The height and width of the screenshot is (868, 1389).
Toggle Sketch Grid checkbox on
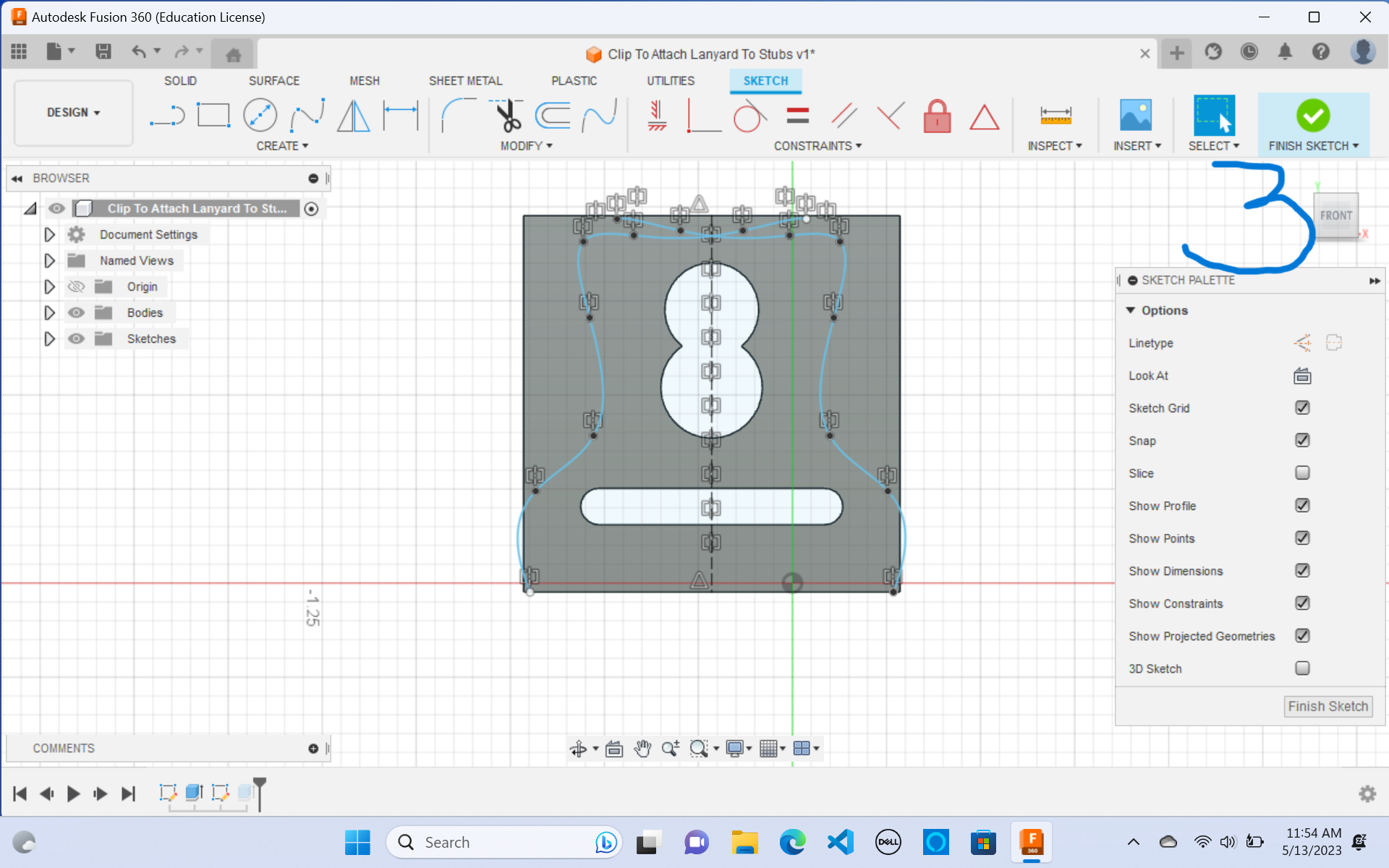[x=1302, y=407]
